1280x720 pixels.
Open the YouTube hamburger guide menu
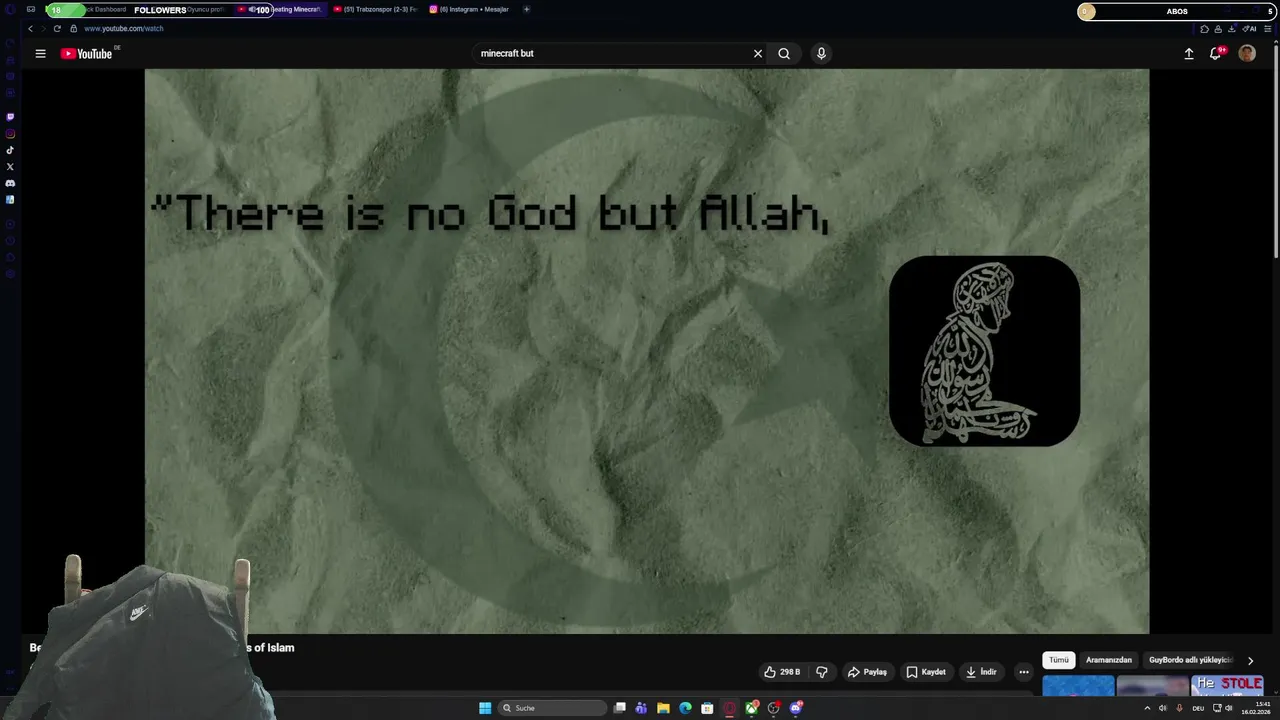coord(40,54)
